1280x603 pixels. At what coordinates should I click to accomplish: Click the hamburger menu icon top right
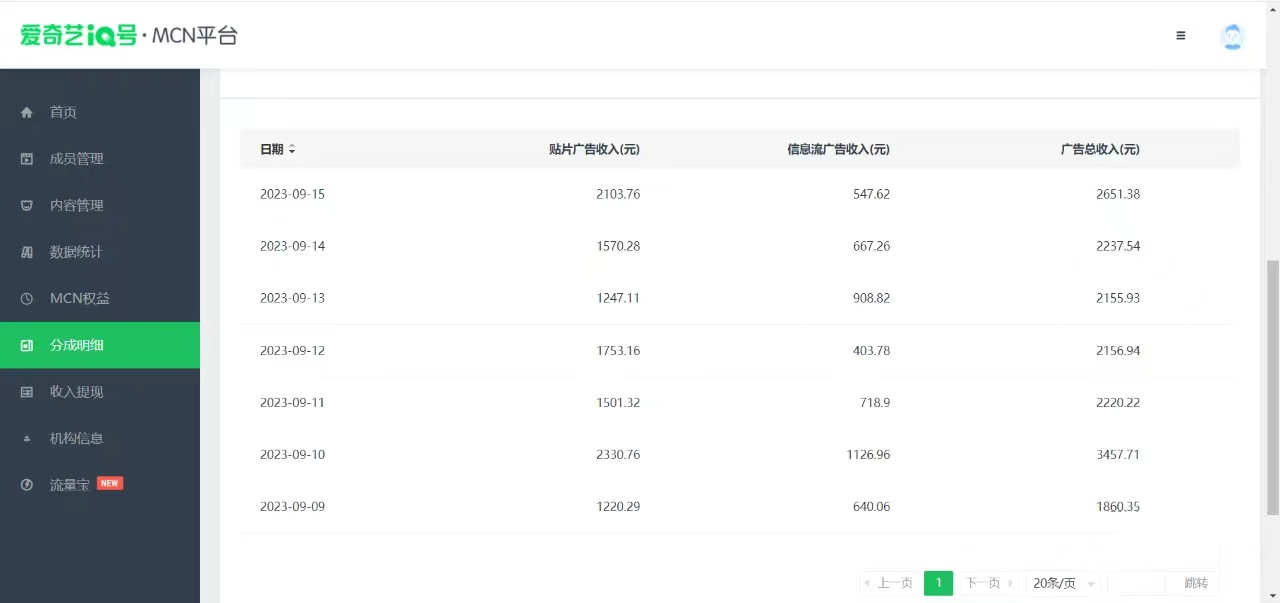pos(1181,35)
